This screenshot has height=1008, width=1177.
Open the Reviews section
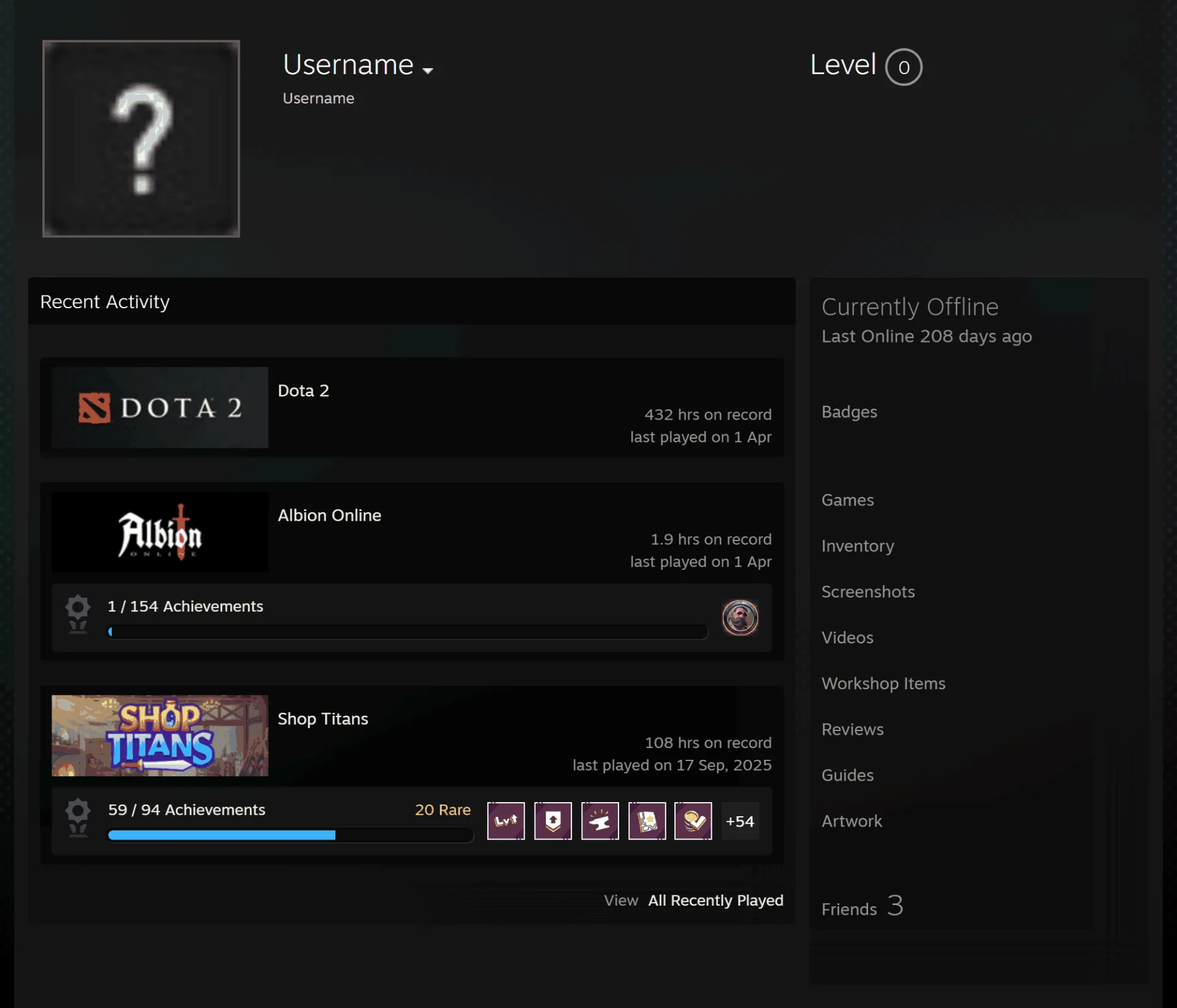[x=852, y=730]
